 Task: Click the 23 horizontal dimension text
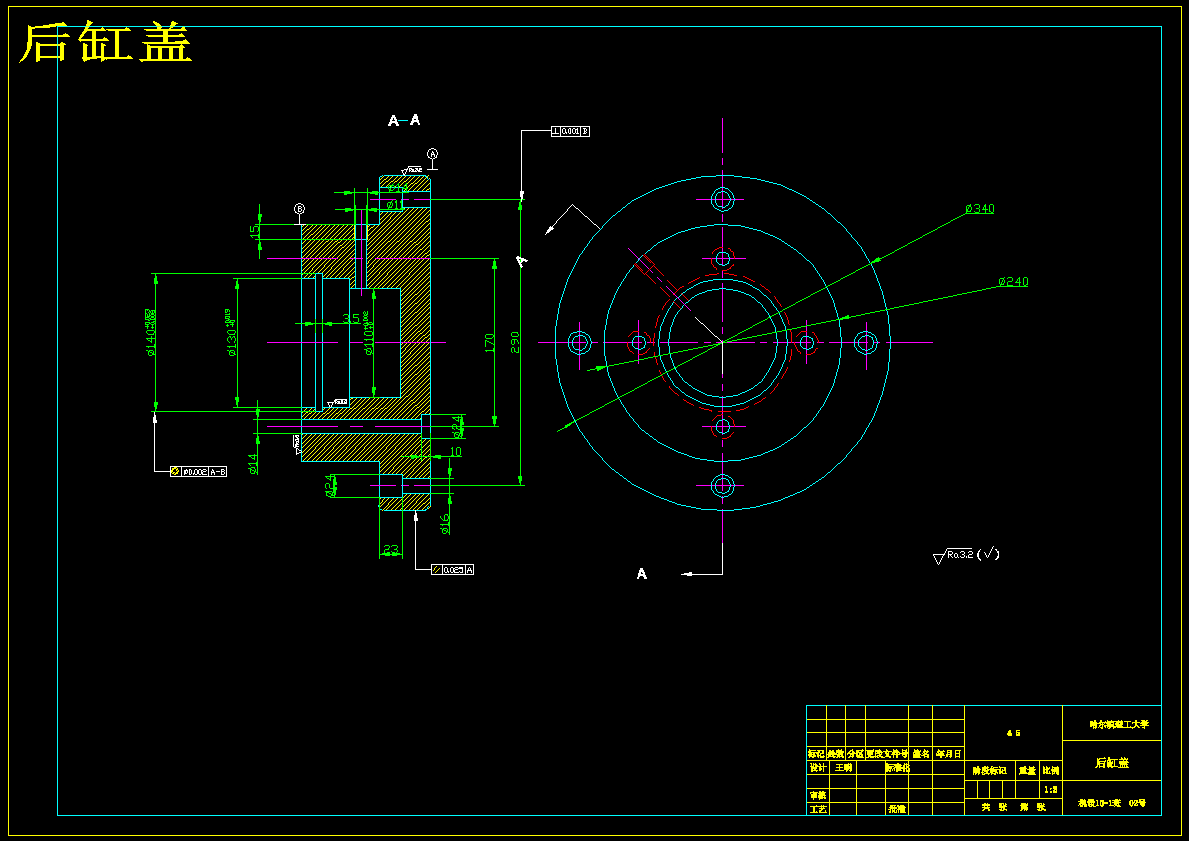point(391,549)
